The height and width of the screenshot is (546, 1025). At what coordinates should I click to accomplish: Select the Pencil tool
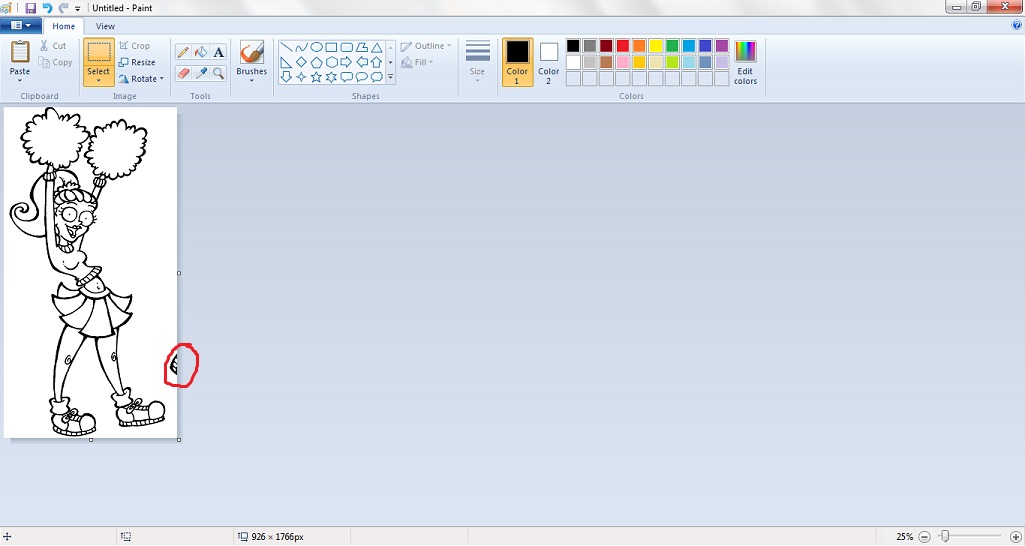pos(183,52)
